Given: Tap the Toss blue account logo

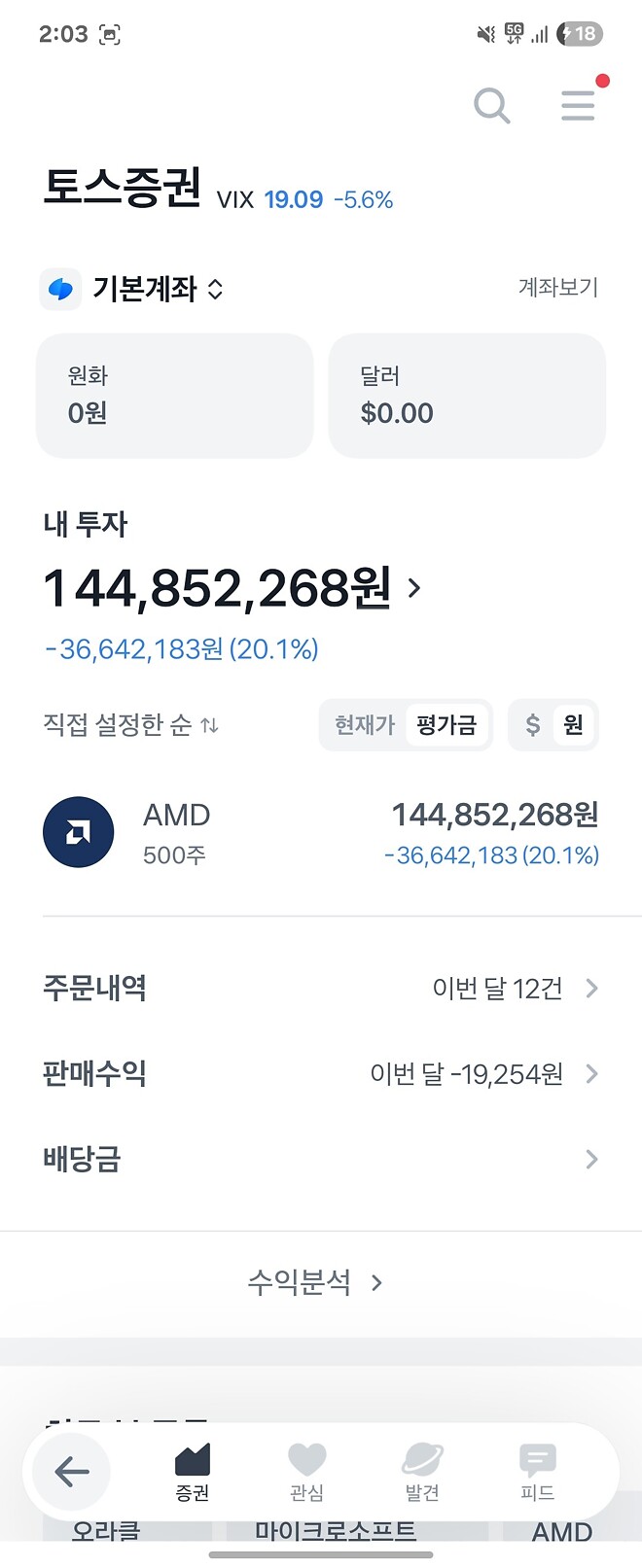Looking at the screenshot, I should [60, 289].
